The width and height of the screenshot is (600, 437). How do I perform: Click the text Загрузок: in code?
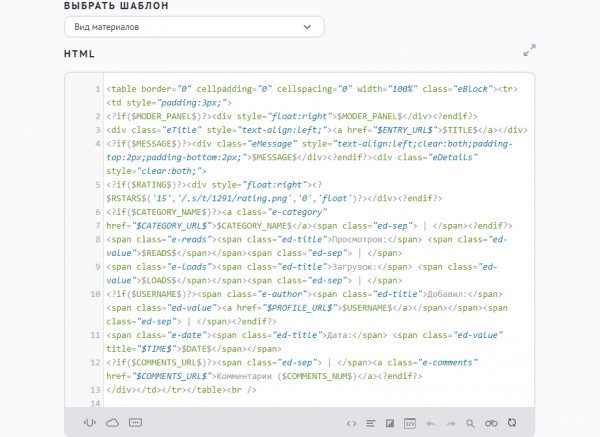pyautogui.click(x=355, y=267)
